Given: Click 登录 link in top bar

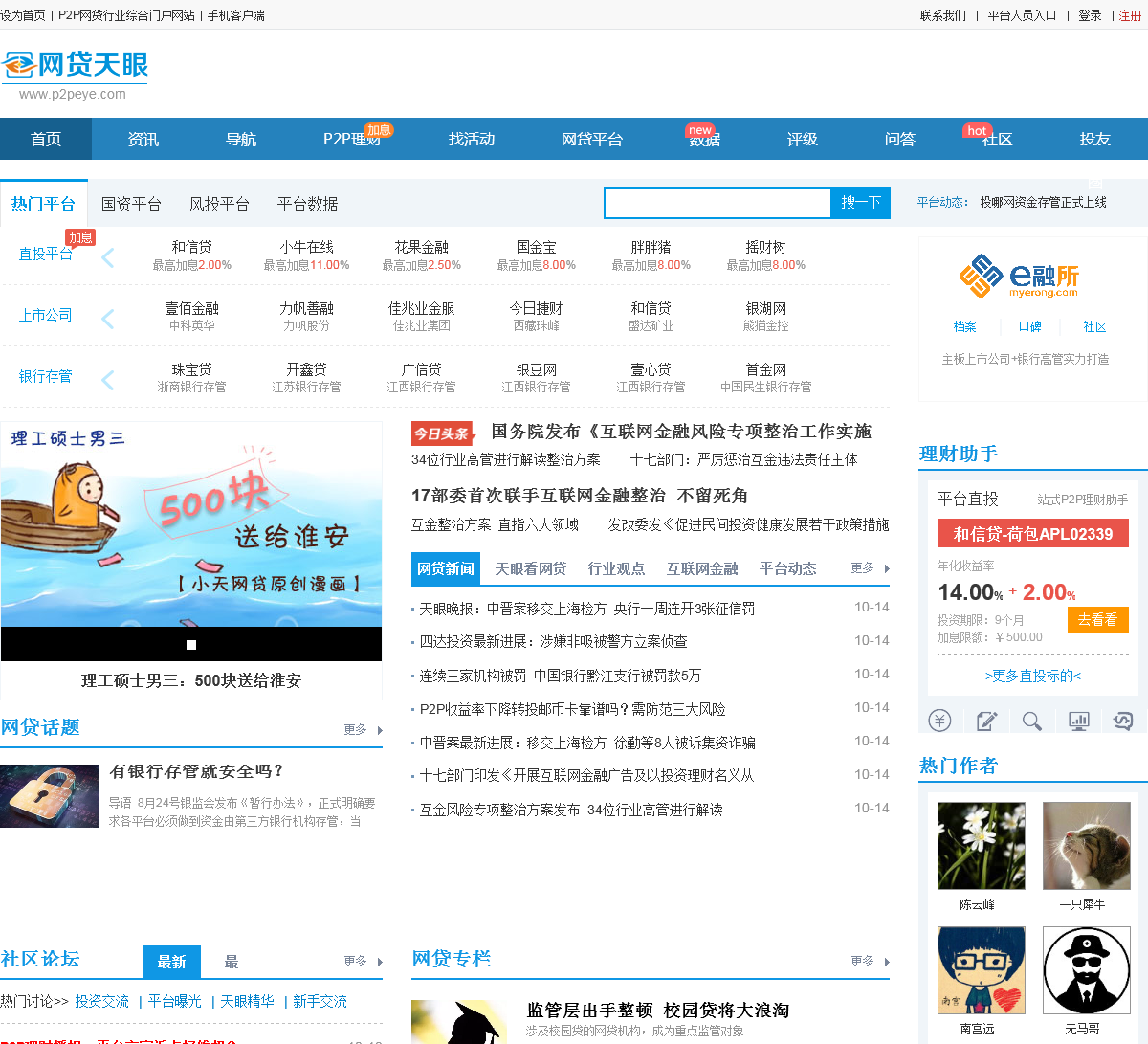Looking at the screenshot, I should click(1091, 15).
